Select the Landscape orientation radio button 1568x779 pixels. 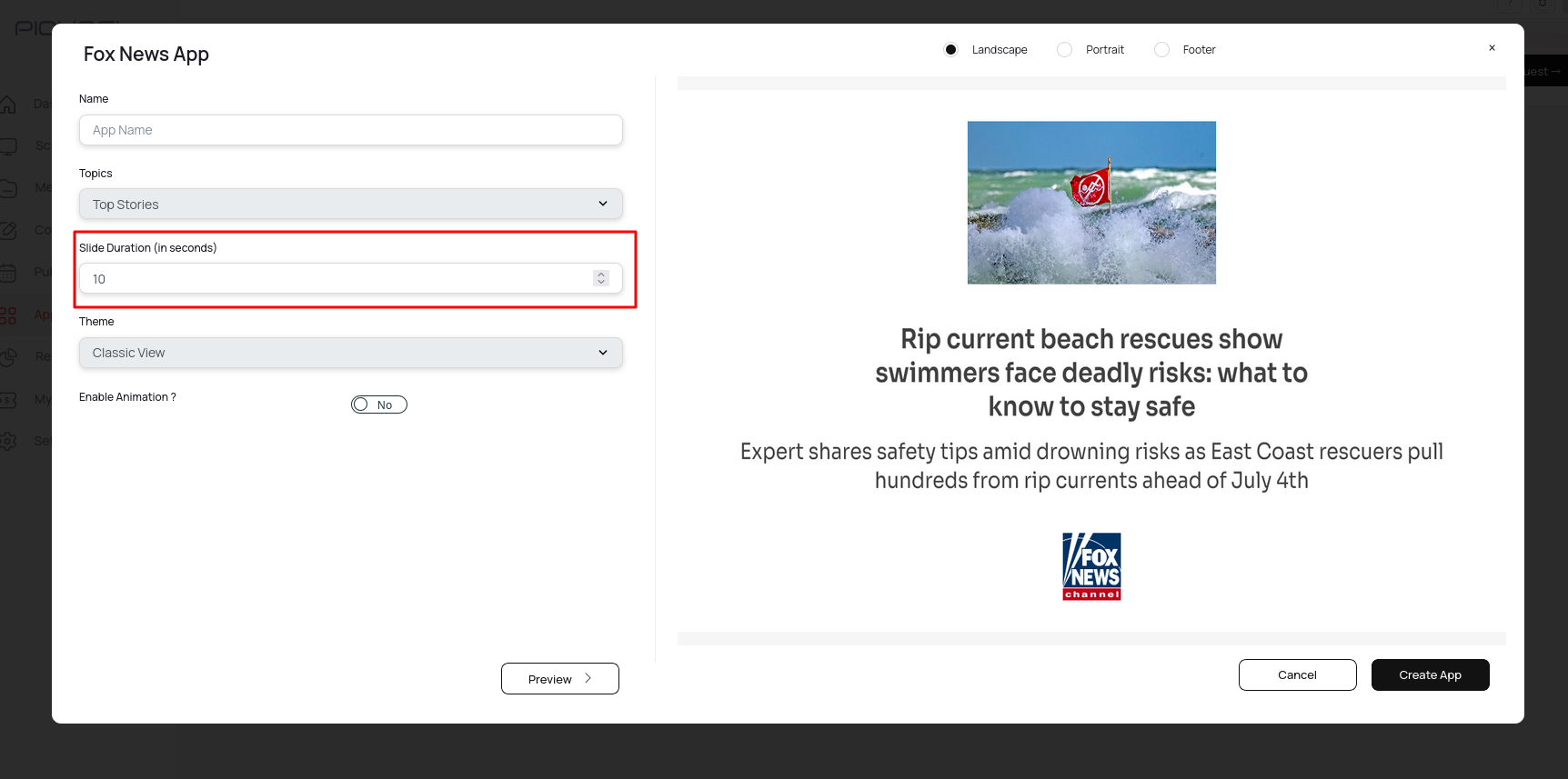point(950,50)
